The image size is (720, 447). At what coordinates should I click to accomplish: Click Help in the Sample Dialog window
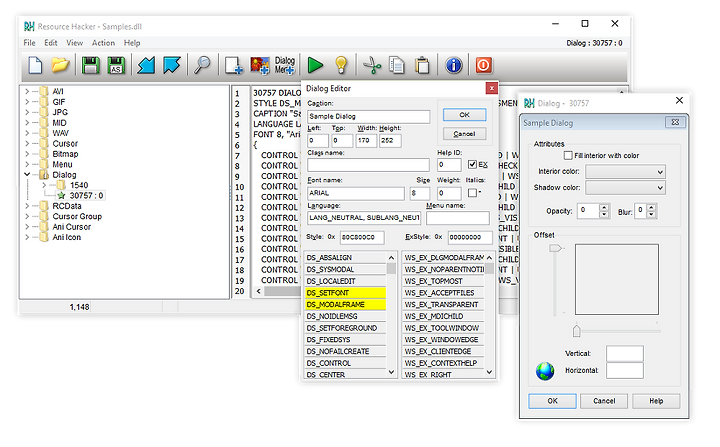pyautogui.click(x=656, y=401)
